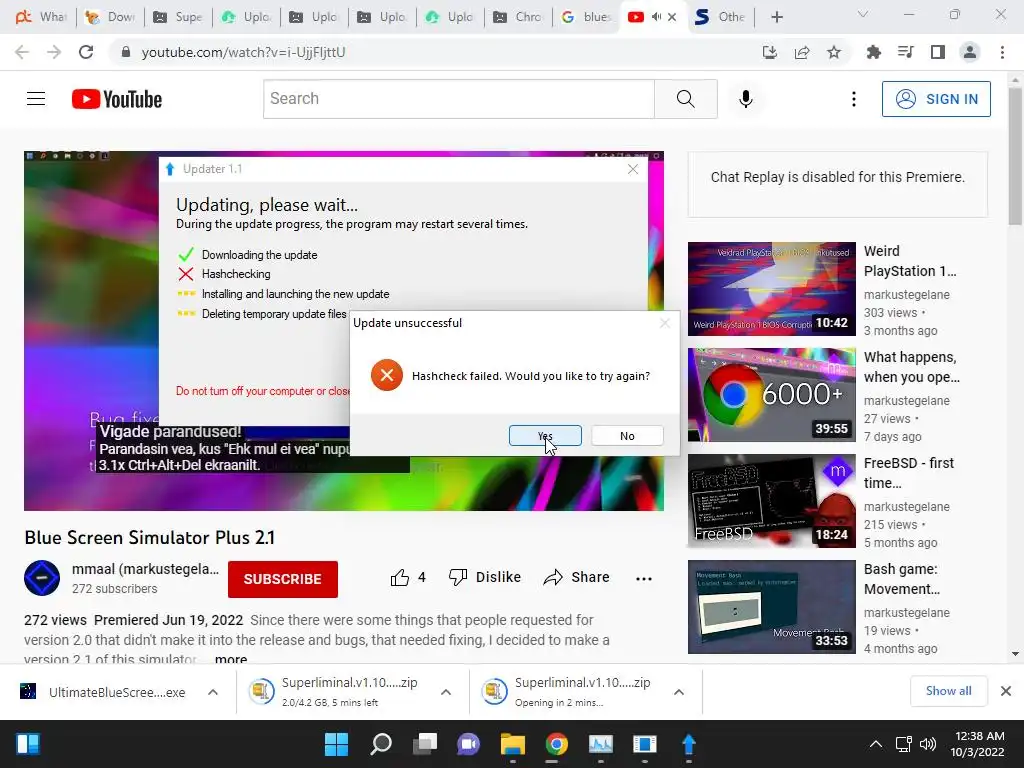Click Yes in Update unsuccessful dialog
The image size is (1024, 768).
[x=545, y=436]
